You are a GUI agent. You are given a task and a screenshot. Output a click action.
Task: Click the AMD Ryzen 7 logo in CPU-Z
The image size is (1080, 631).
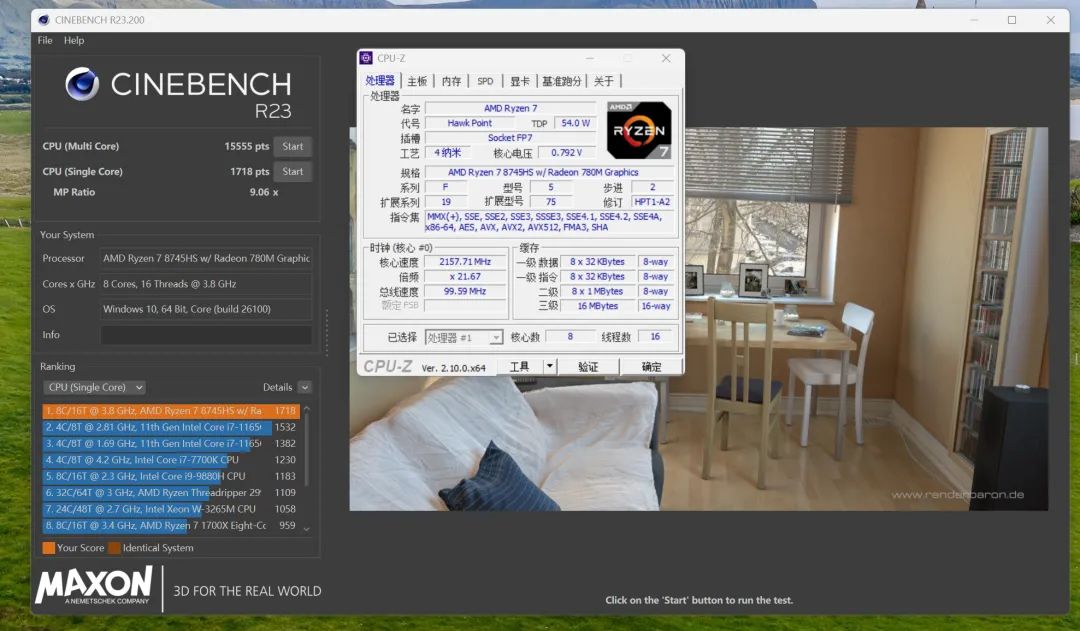coord(638,130)
